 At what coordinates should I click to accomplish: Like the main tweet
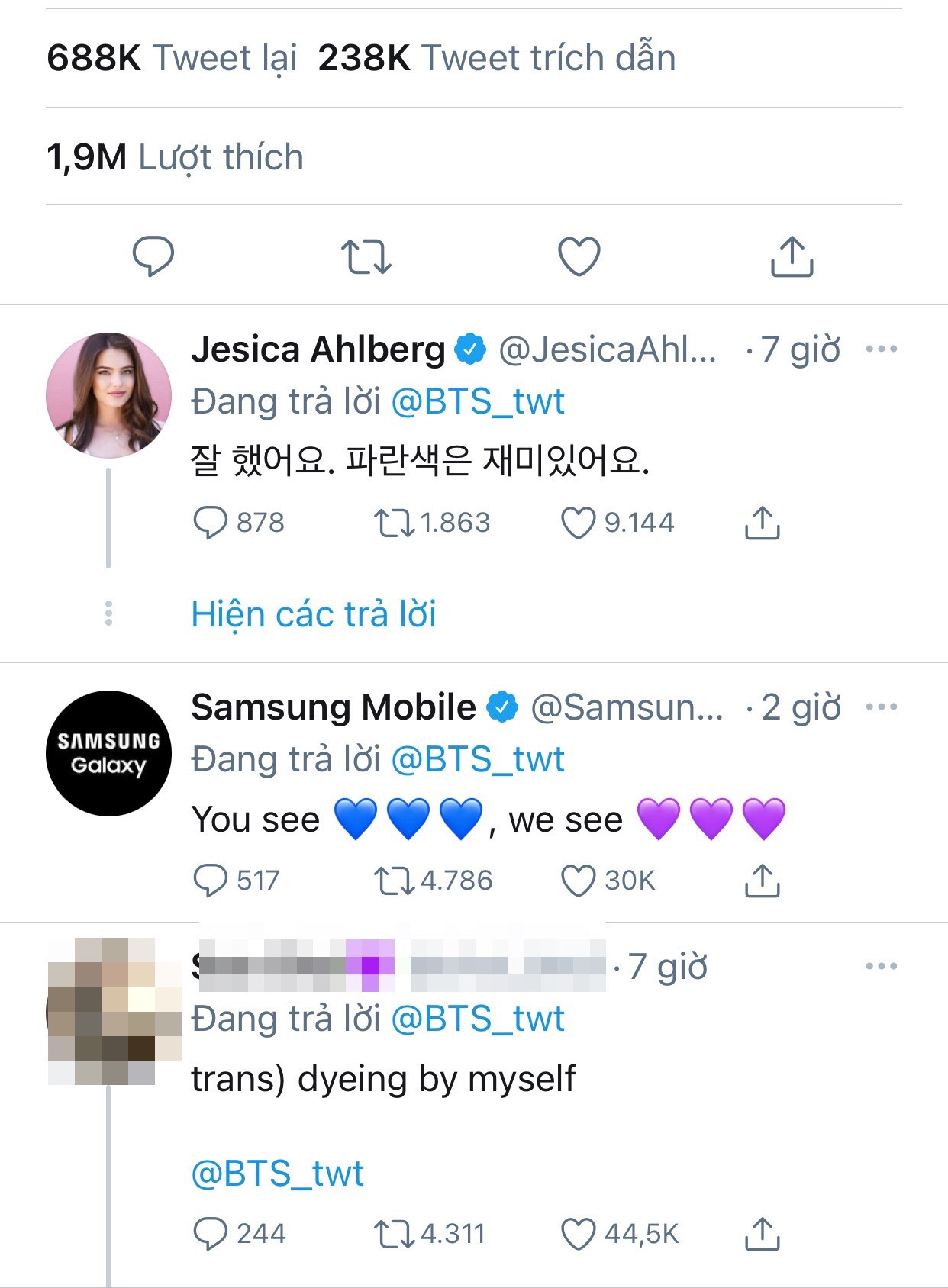(580, 257)
